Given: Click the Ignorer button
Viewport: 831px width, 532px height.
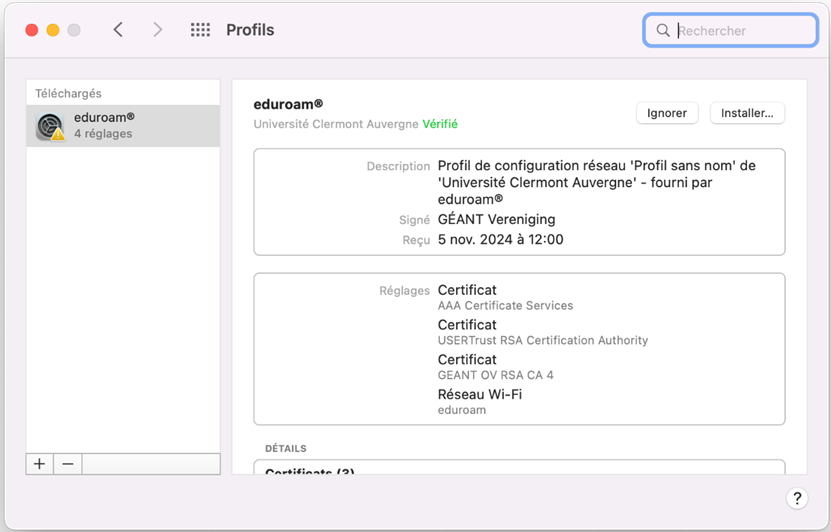Looking at the screenshot, I should [x=667, y=113].
